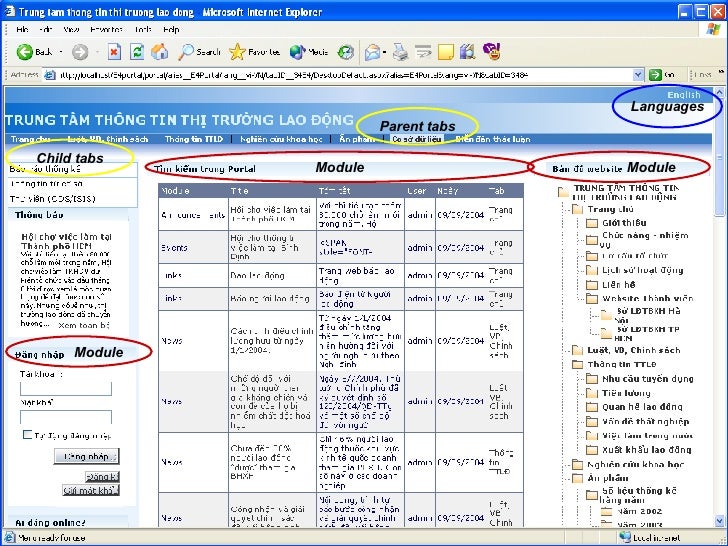Open the Mail button dropdown arrow
Screen dimensions: 728x546
tap(385, 52)
